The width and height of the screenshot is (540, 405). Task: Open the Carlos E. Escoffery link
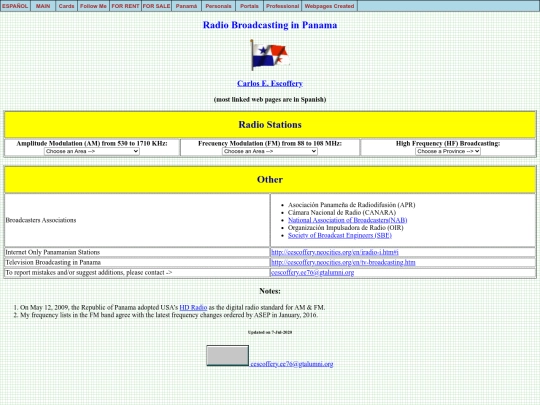pos(270,83)
